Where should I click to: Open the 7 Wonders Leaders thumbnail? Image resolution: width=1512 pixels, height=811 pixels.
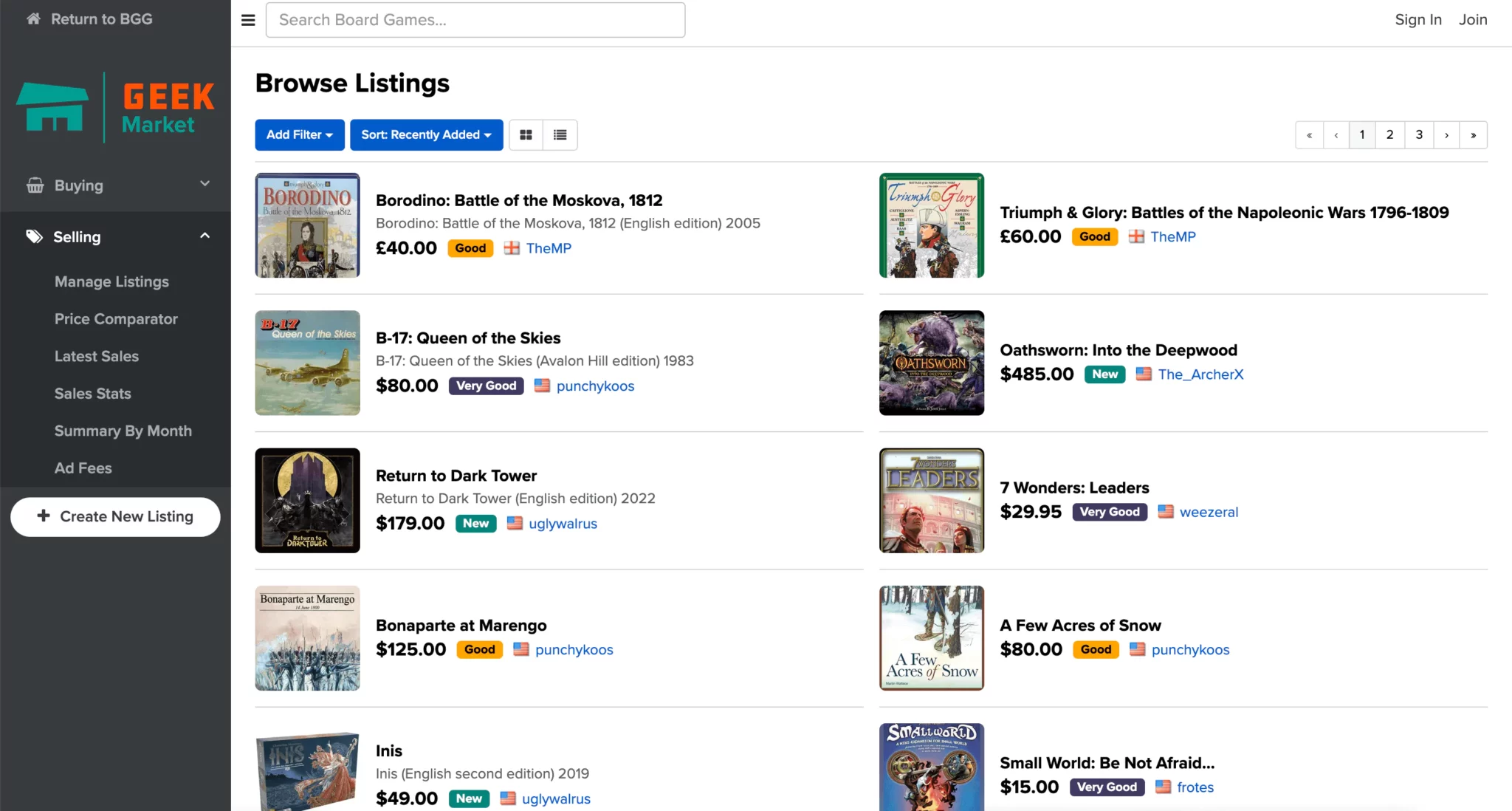932,501
